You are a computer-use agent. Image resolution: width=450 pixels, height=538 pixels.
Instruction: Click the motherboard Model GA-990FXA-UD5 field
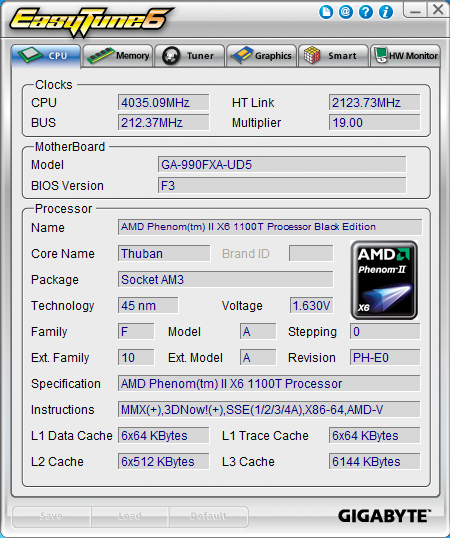(x=282, y=165)
